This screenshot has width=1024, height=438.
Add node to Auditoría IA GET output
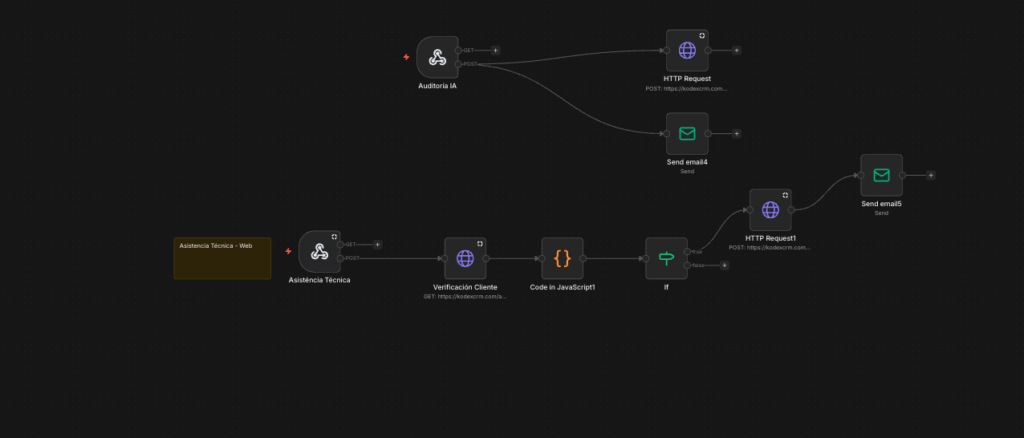(x=495, y=50)
